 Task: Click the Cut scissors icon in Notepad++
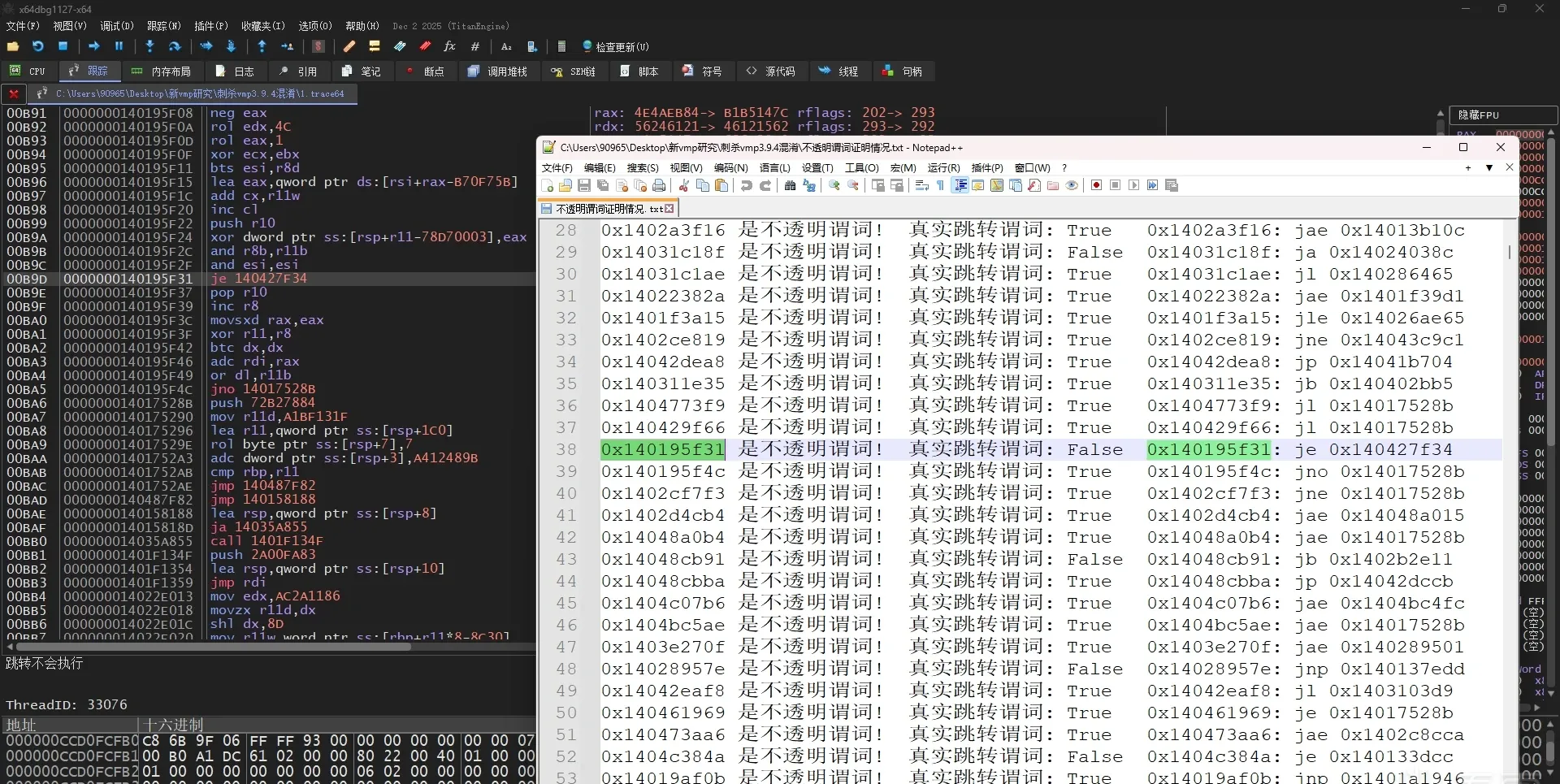coord(684,185)
